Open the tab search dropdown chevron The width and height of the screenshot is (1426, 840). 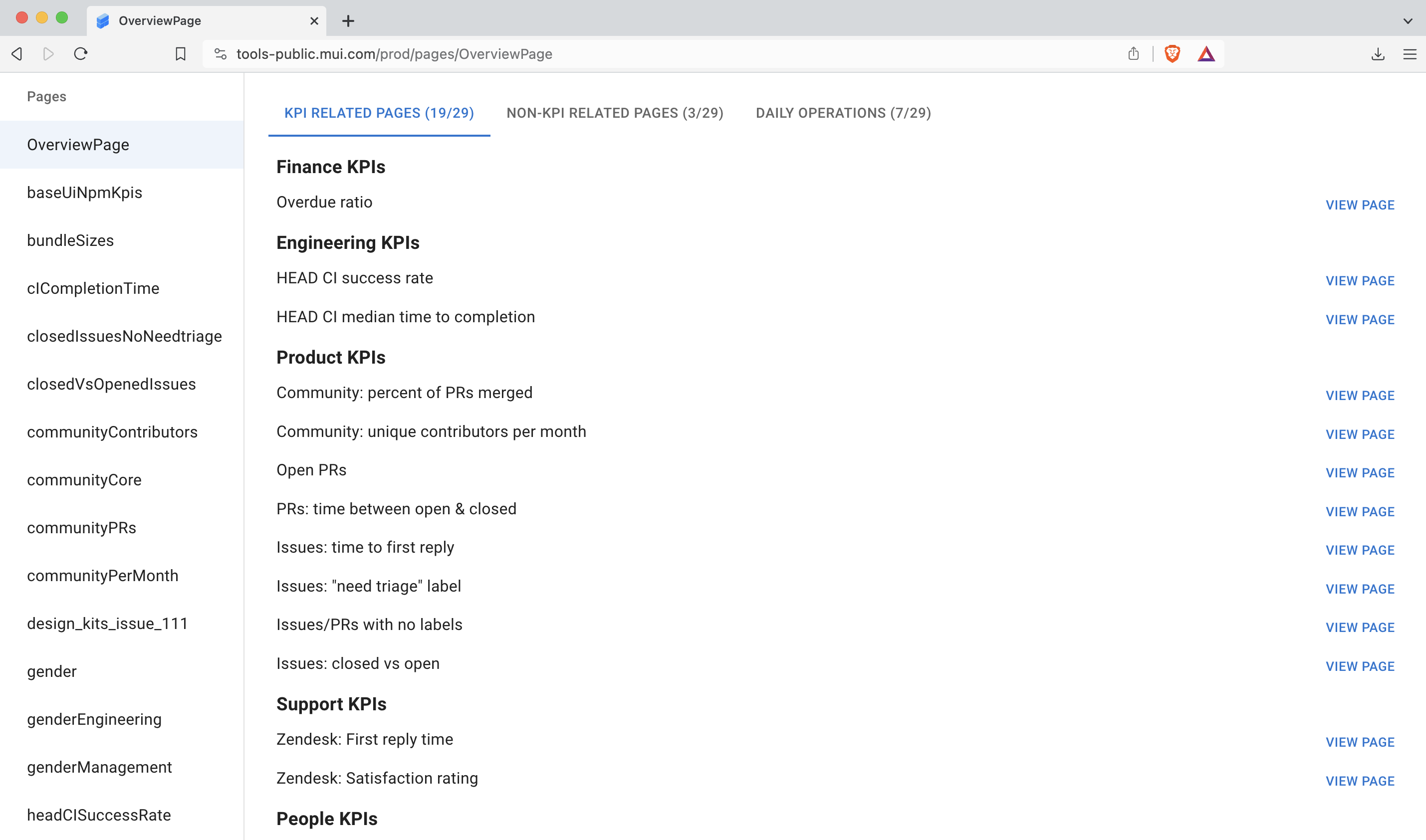pyautogui.click(x=1408, y=21)
